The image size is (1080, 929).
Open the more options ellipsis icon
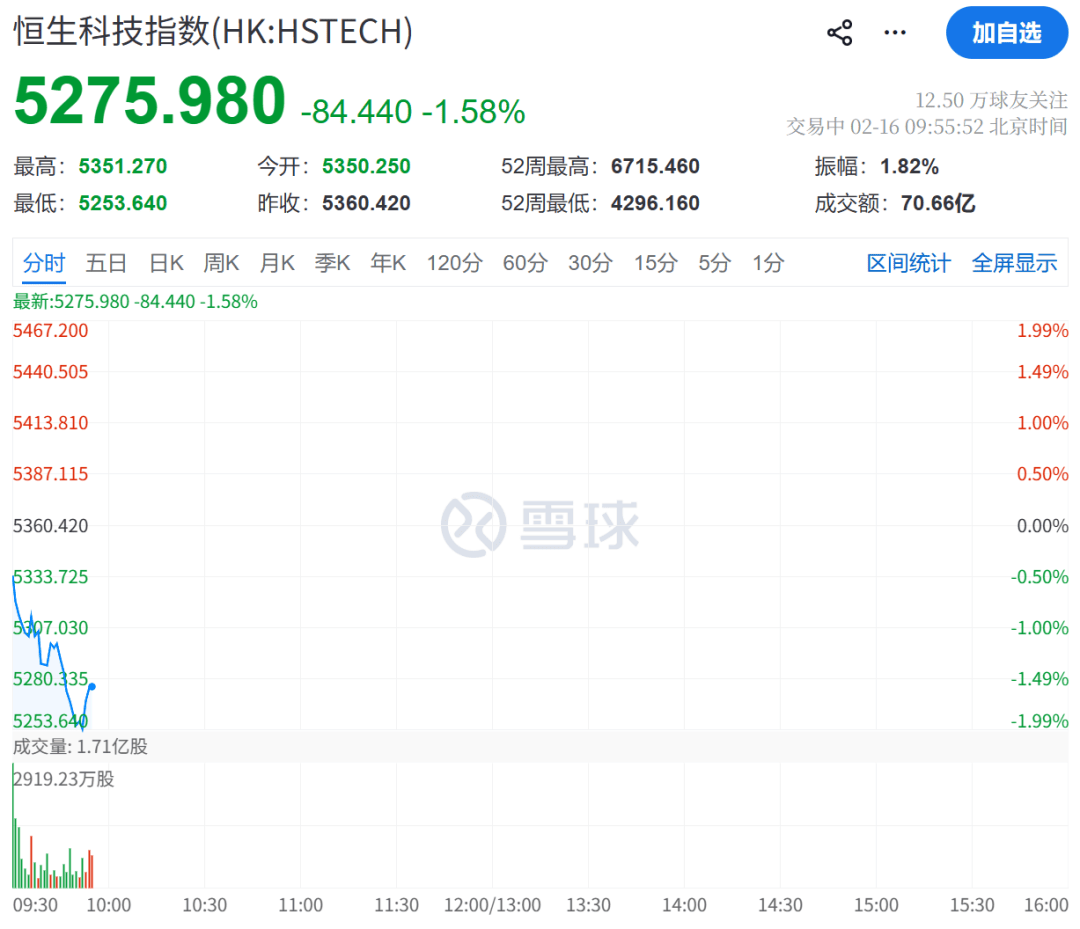[x=894, y=32]
